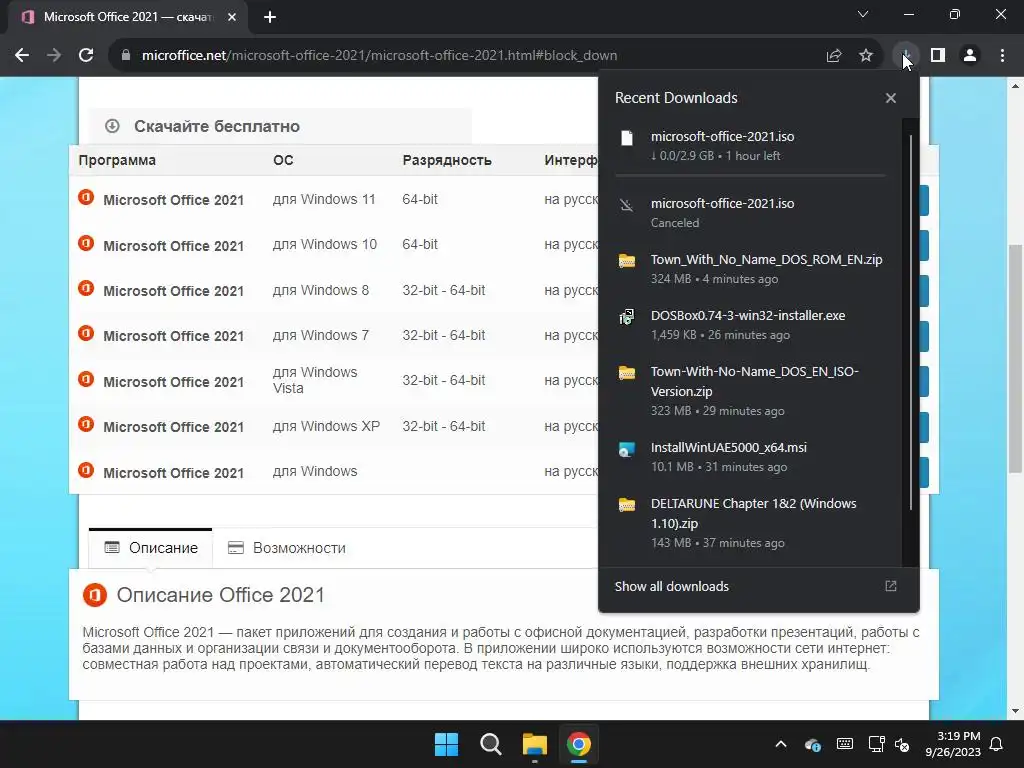1024x768 pixels.
Task: Open a new browser tab
Action: (270, 18)
